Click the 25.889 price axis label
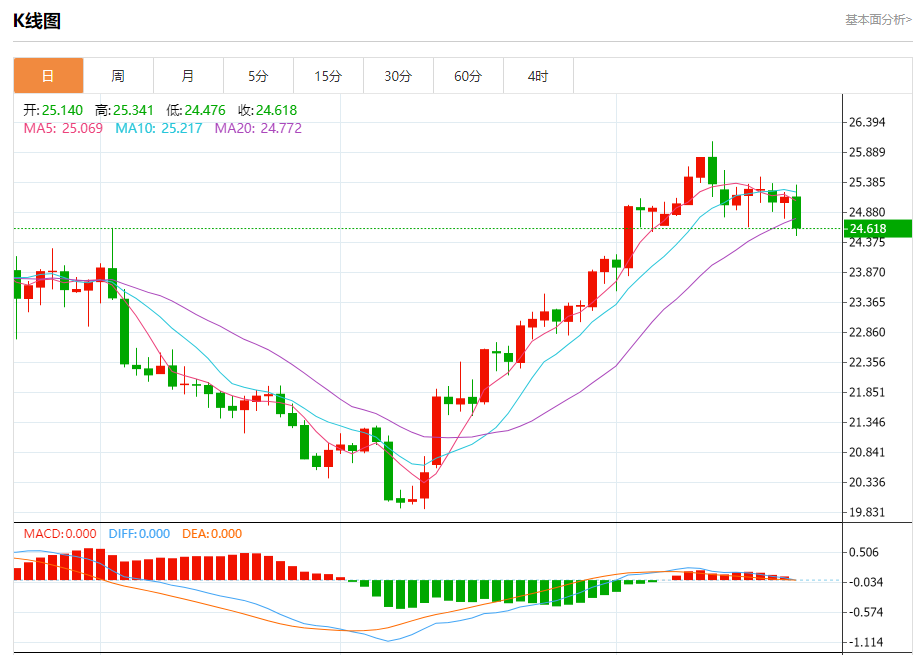 point(867,153)
